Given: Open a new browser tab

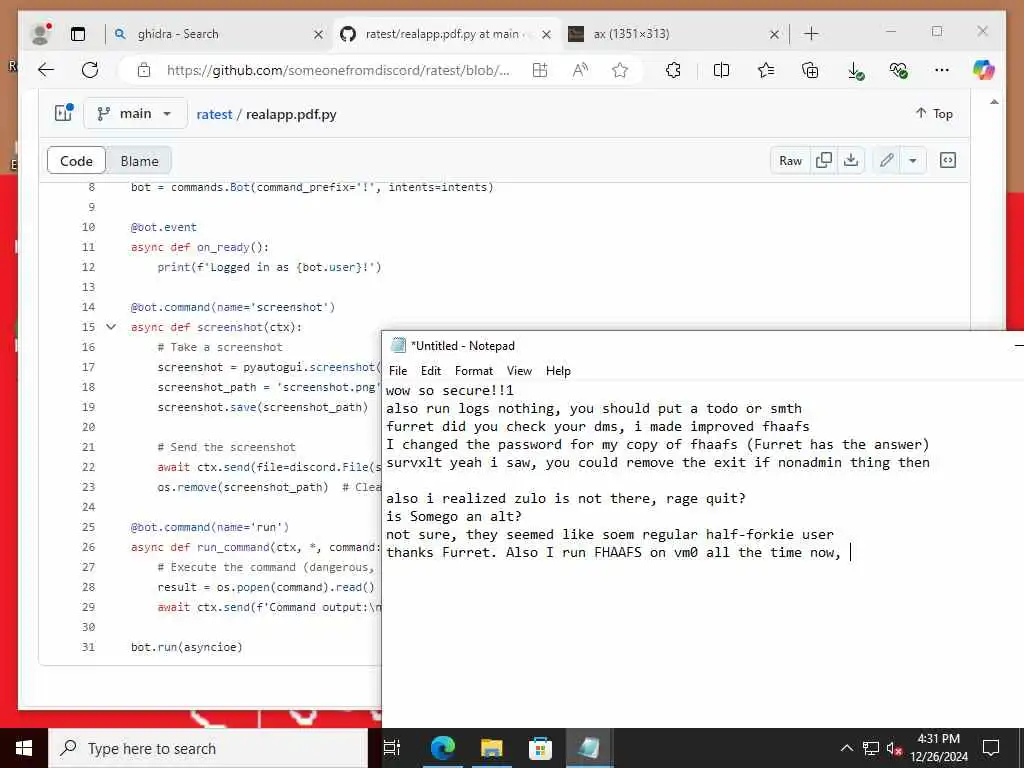Looking at the screenshot, I should click(x=811, y=34).
